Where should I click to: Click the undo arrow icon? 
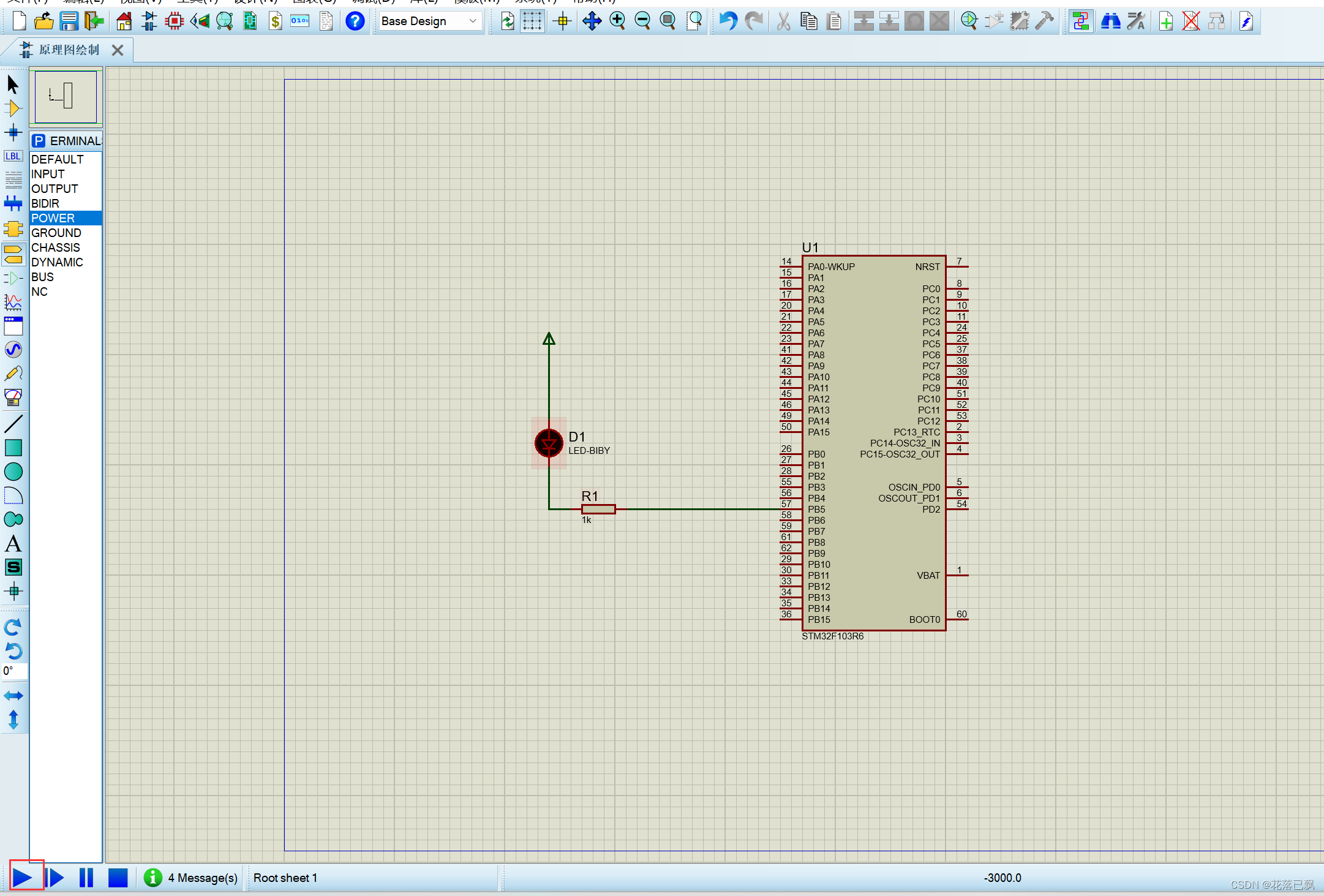(x=727, y=23)
